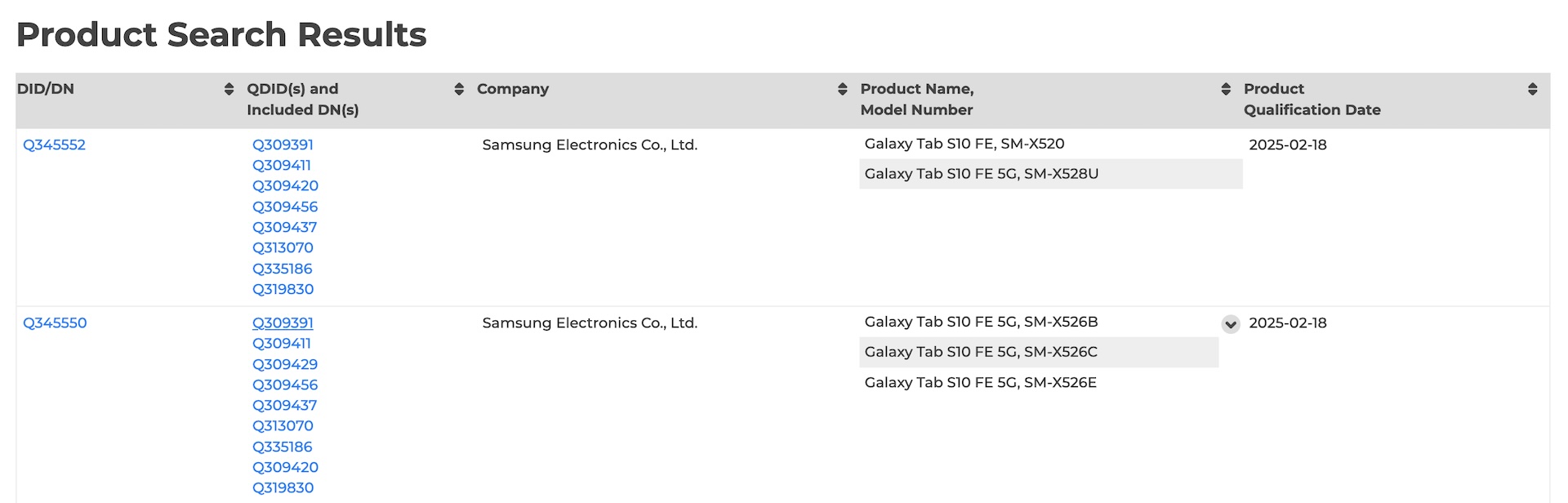The height and width of the screenshot is (503, 1568).
Task: Sort by the DID/DN column arrows
Action: point(229,89)
